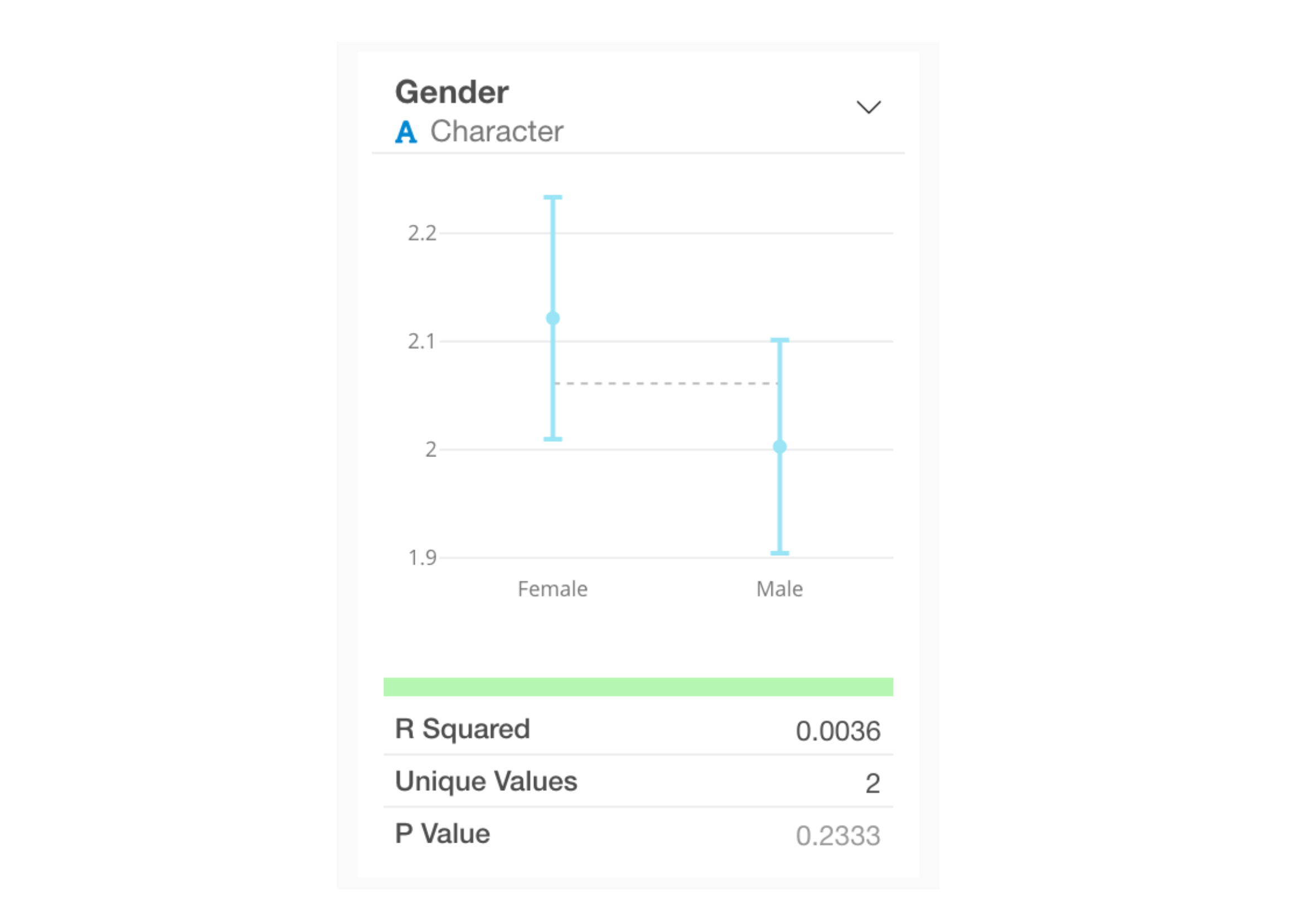Select the Female axis label
The image size is (1310, 924).
click(552, 589)
